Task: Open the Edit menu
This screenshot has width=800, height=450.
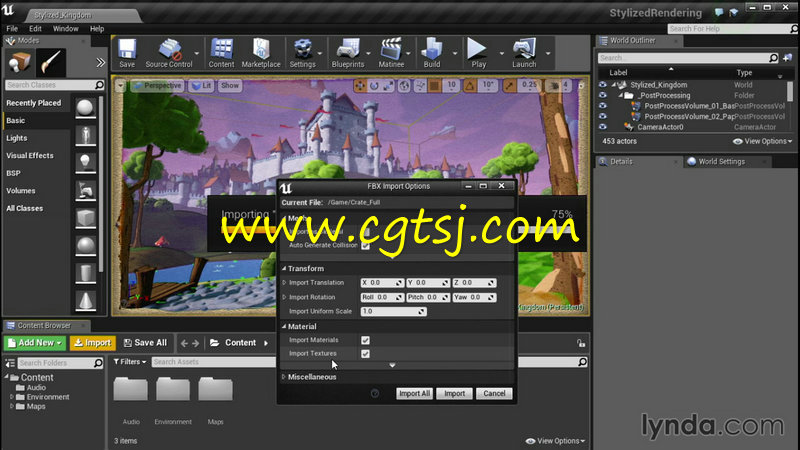Action: [x=35, y=29]
